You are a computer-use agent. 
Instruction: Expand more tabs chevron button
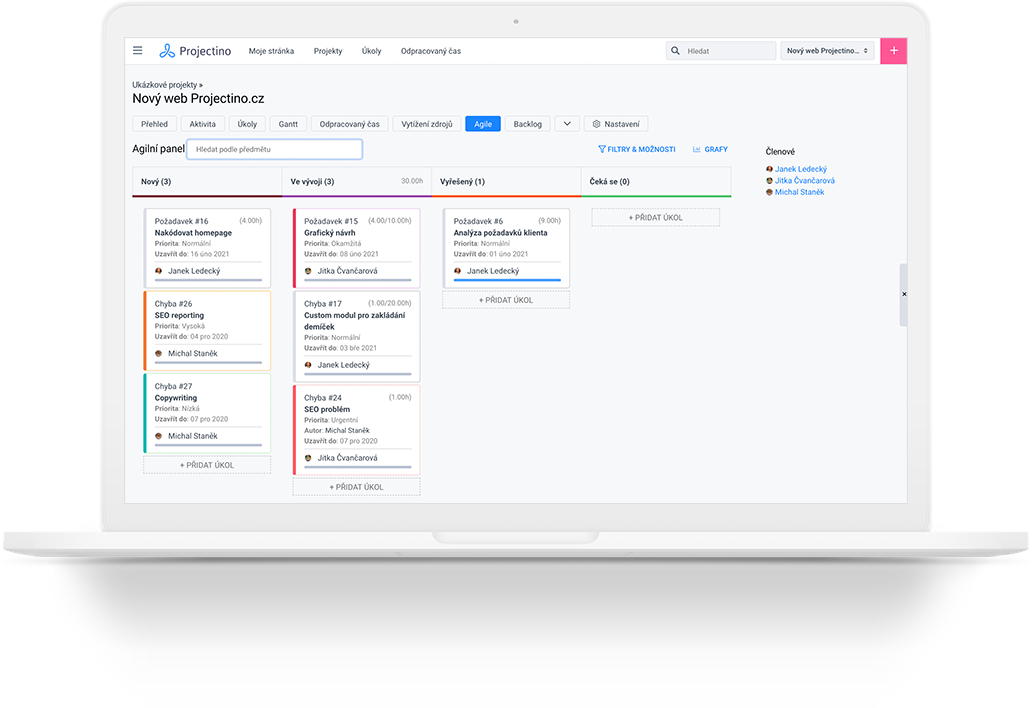[567, 124]
